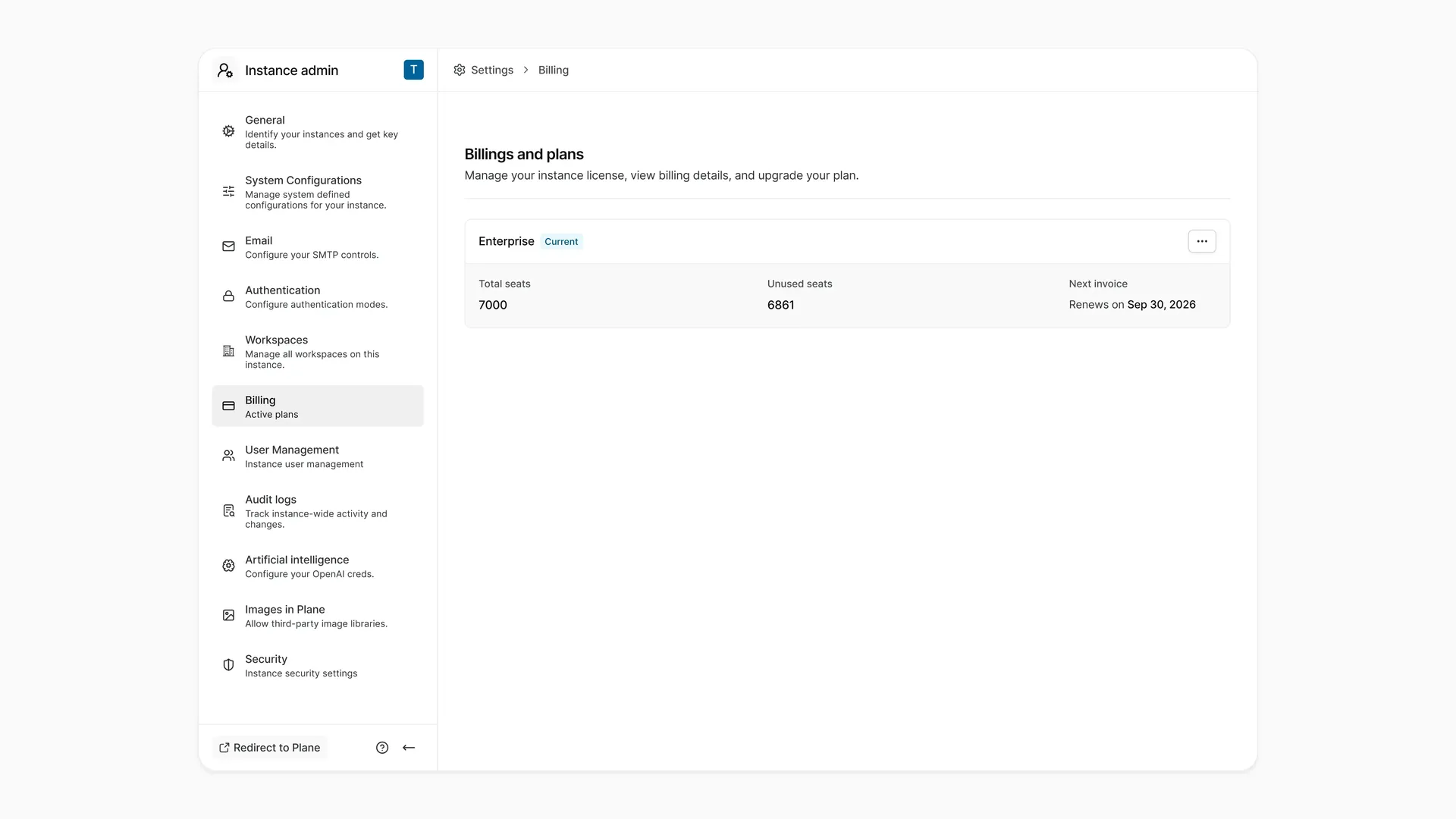This screenshot has height=819, width=1456.
Task: Click the Next invoice label
Action: click(x=1098, y=284)
